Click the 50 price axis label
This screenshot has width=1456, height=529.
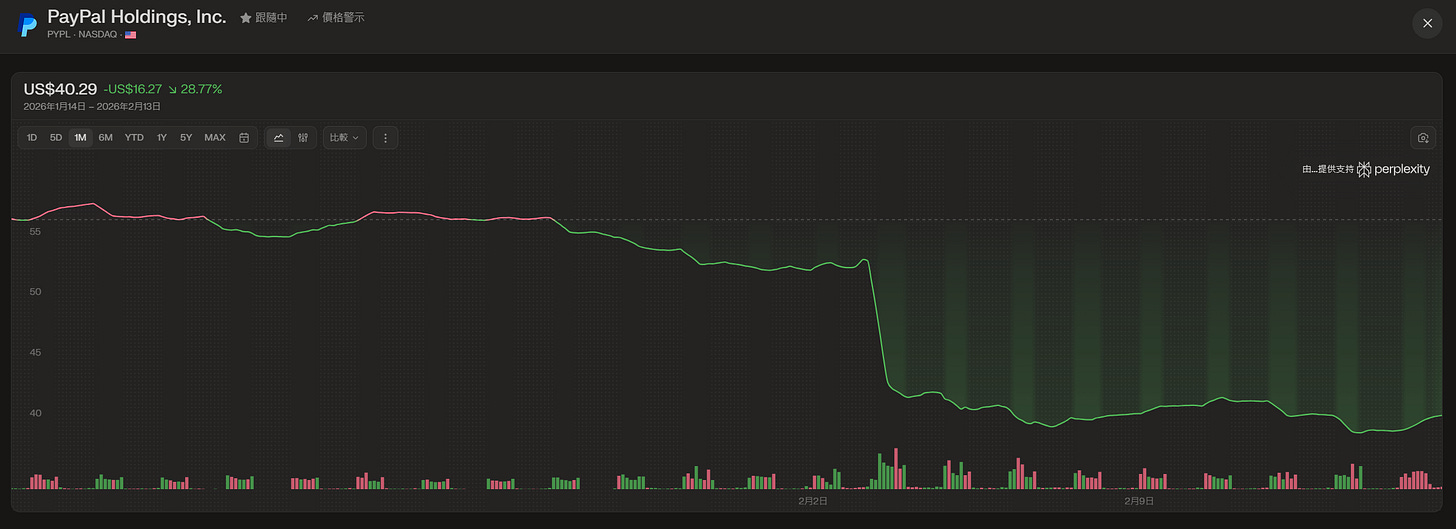(x=33, y=292)
